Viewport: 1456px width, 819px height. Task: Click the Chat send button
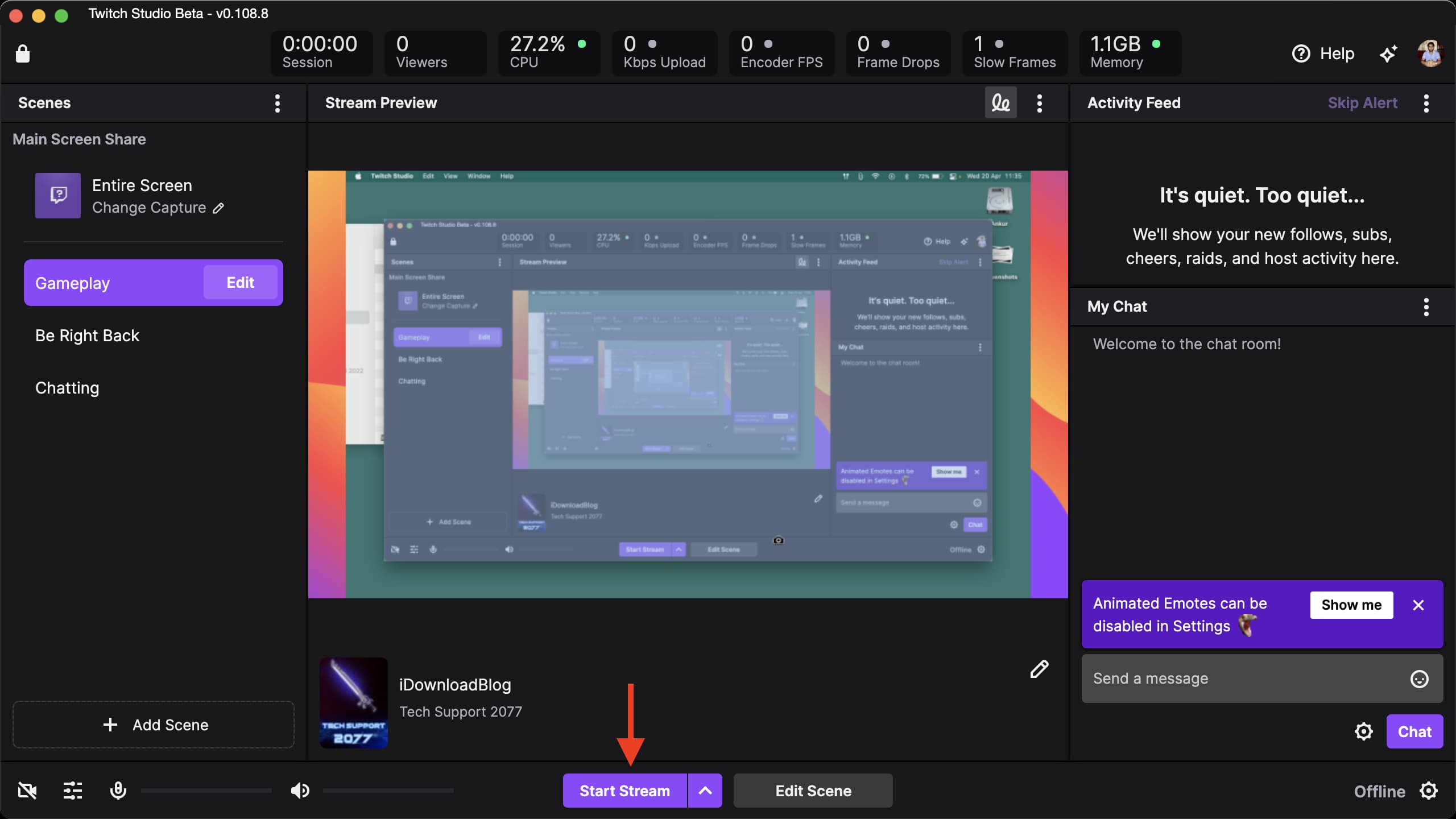click(x=1414, y=731)
